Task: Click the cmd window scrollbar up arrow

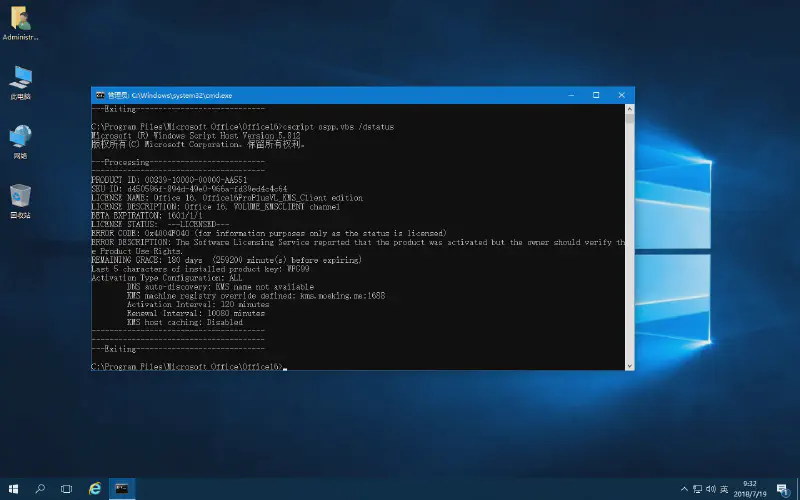Action: point(628,109)
